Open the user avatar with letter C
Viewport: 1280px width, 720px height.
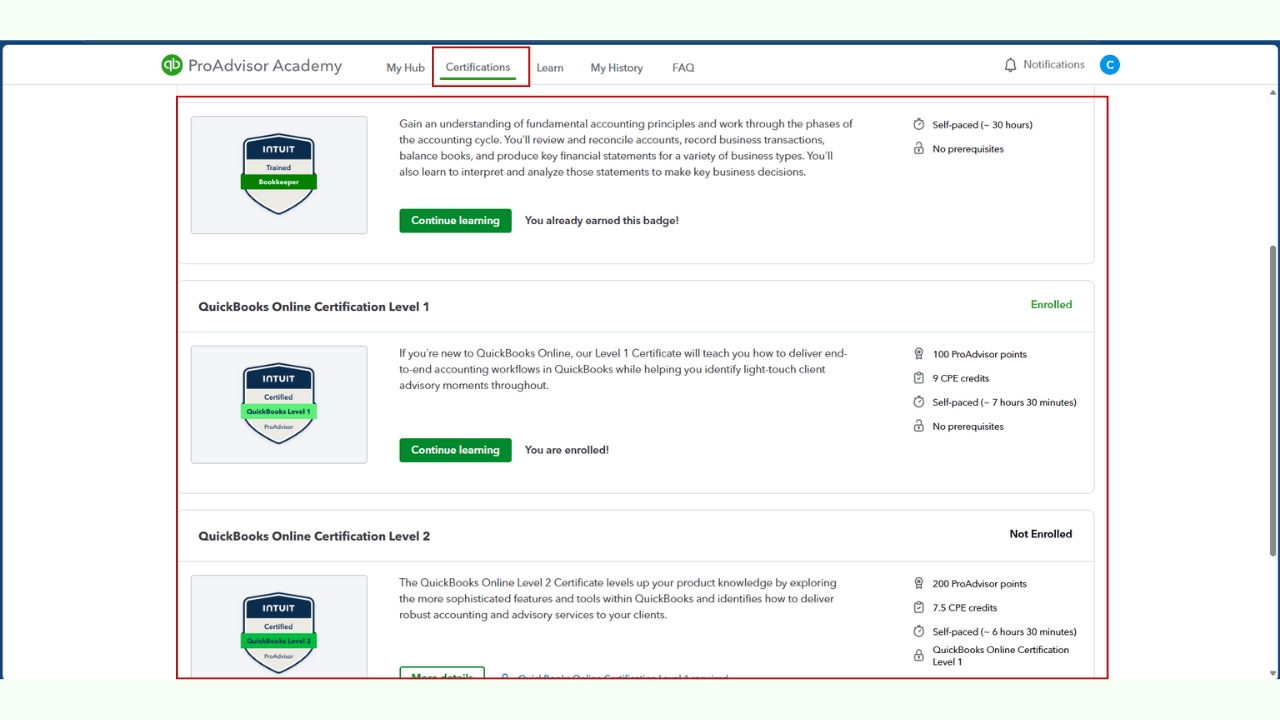point(1109,65)
